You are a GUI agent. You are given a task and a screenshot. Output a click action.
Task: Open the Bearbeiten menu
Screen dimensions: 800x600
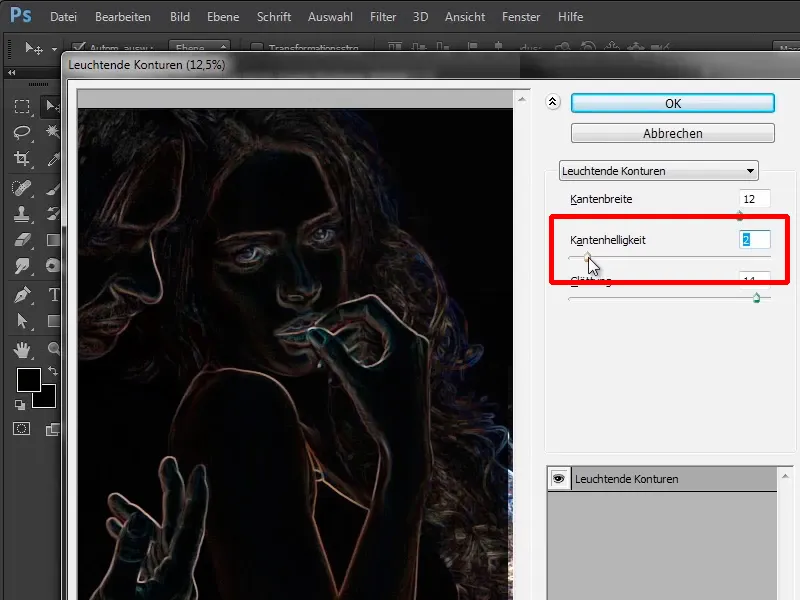click(x=123, y=17)
